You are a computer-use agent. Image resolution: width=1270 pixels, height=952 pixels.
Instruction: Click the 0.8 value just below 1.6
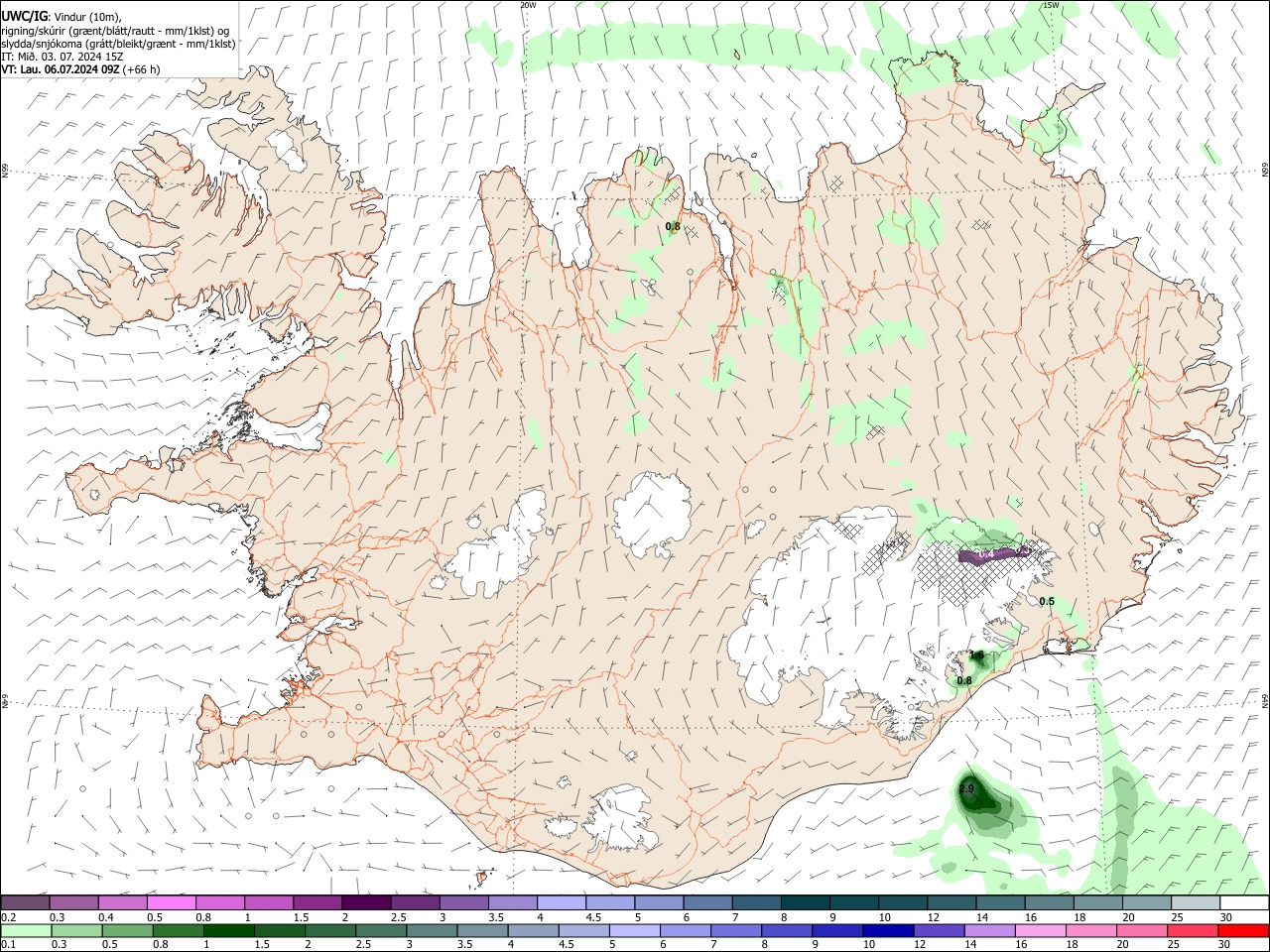(964, 681)
